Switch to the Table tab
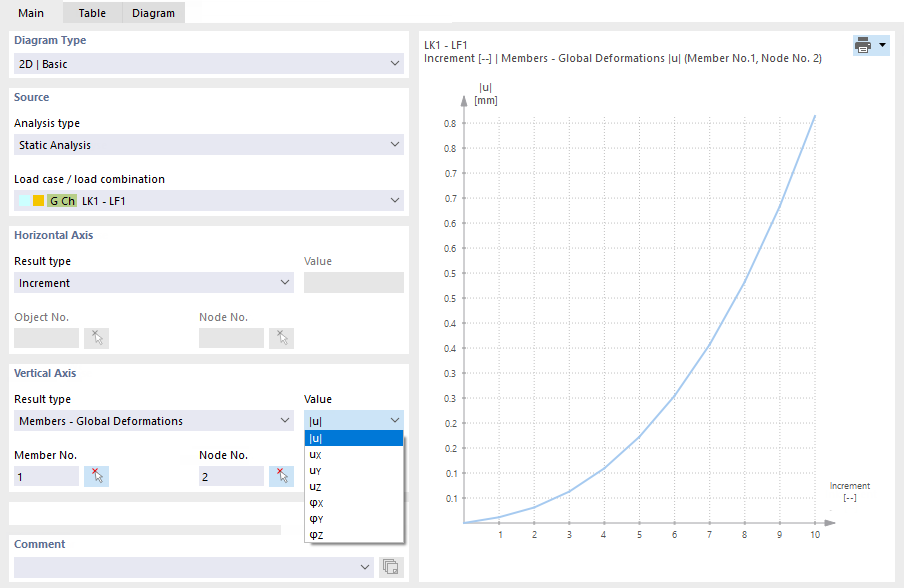This screenshot has height=588, width=904. [91, 13]
